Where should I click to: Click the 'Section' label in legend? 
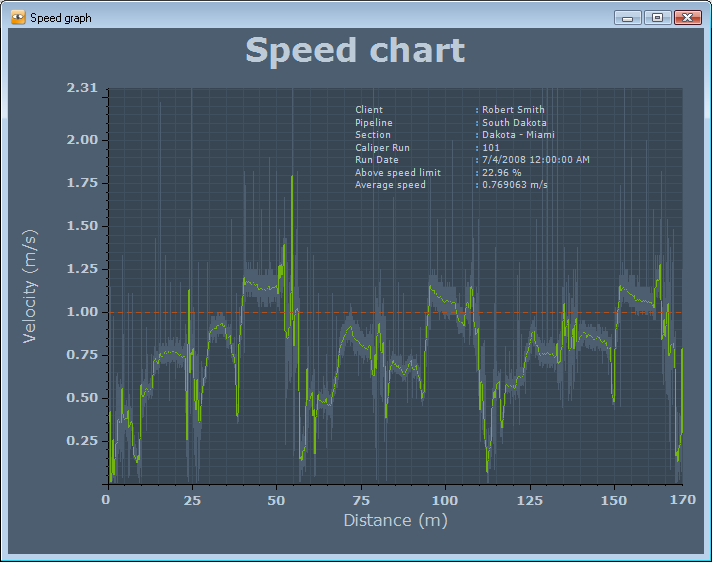[x=372, y=135]
